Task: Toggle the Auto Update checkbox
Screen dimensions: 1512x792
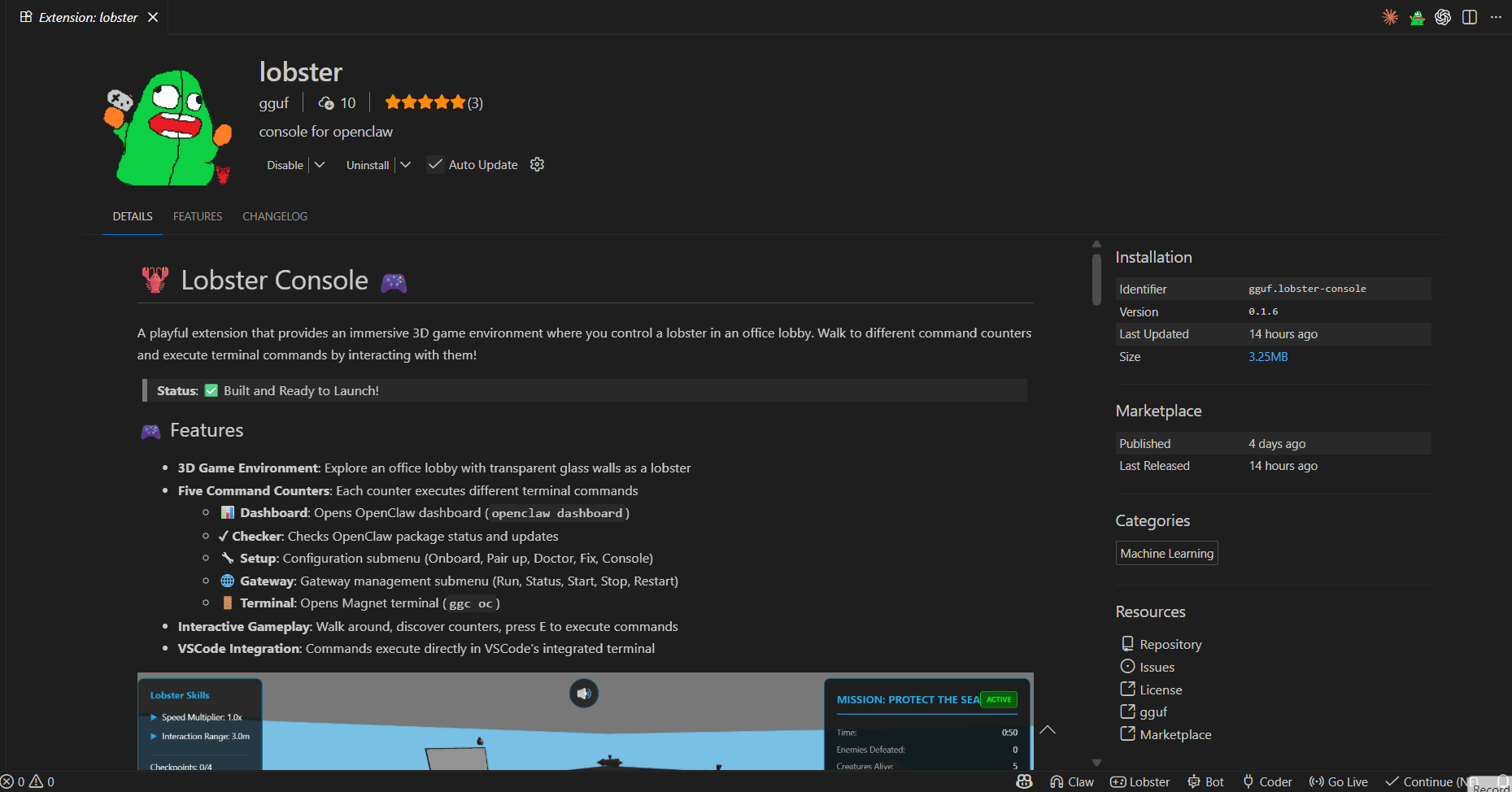Action: 435,164
